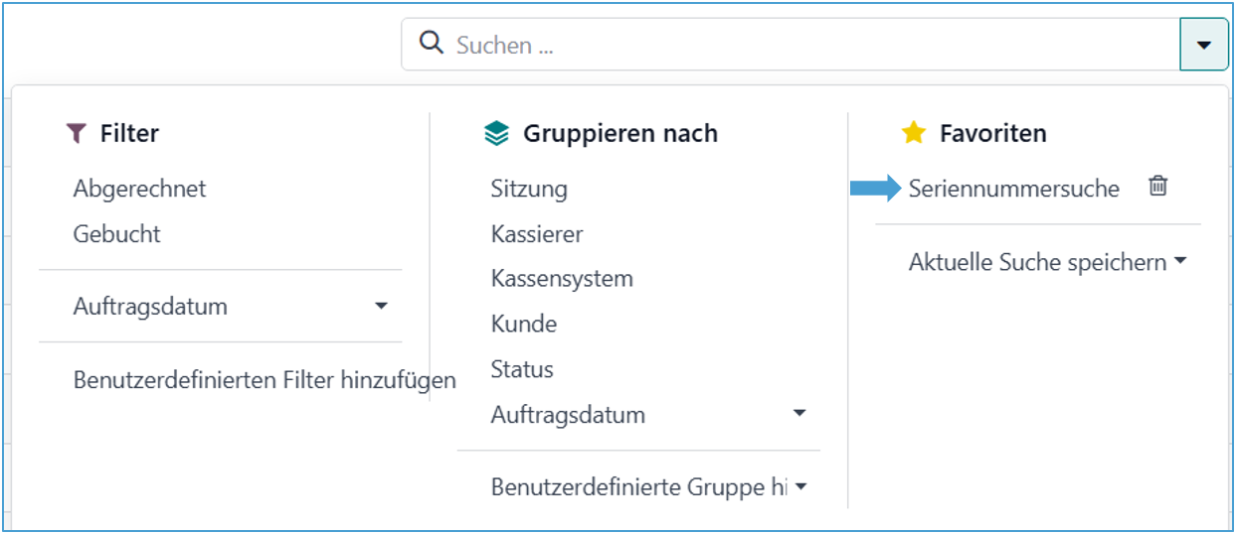Click the magnifying glass search icon
This screenshot has height=534, width=1236.
click(431, 44)
